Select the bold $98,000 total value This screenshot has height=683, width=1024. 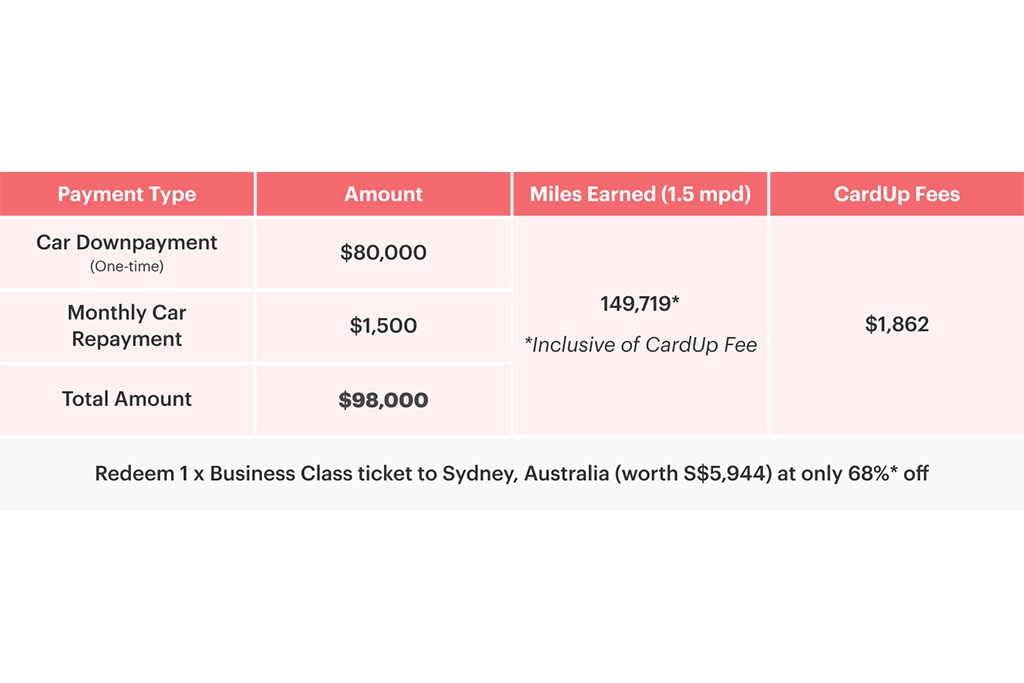tap(384, 400)
